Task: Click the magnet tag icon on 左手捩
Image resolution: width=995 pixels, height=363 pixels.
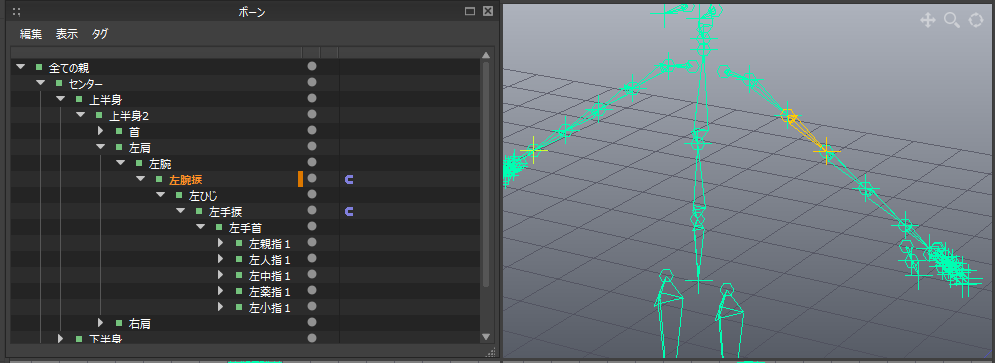Action: 348,211
